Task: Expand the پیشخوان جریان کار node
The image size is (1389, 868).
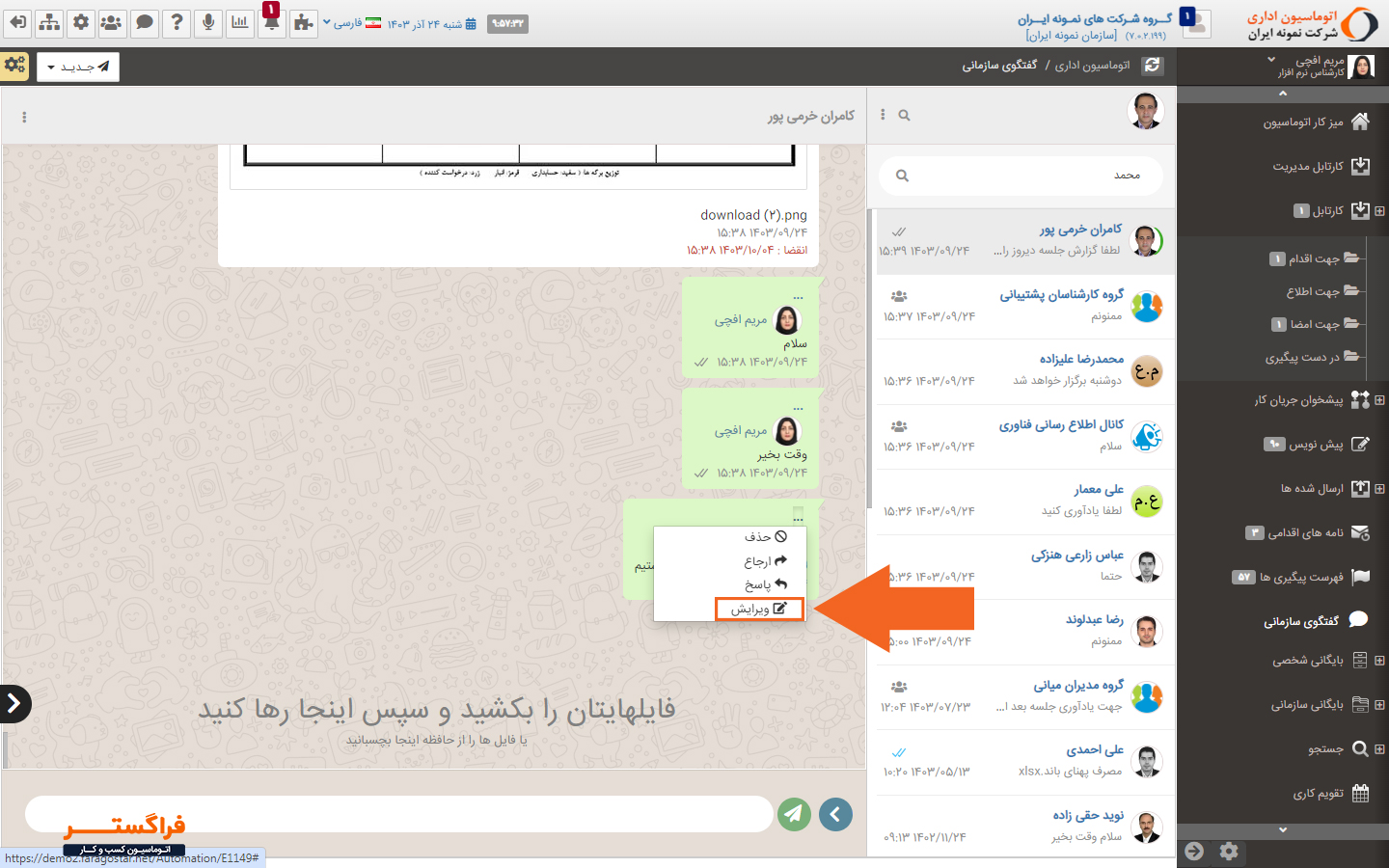Action: coord(1379,399)
